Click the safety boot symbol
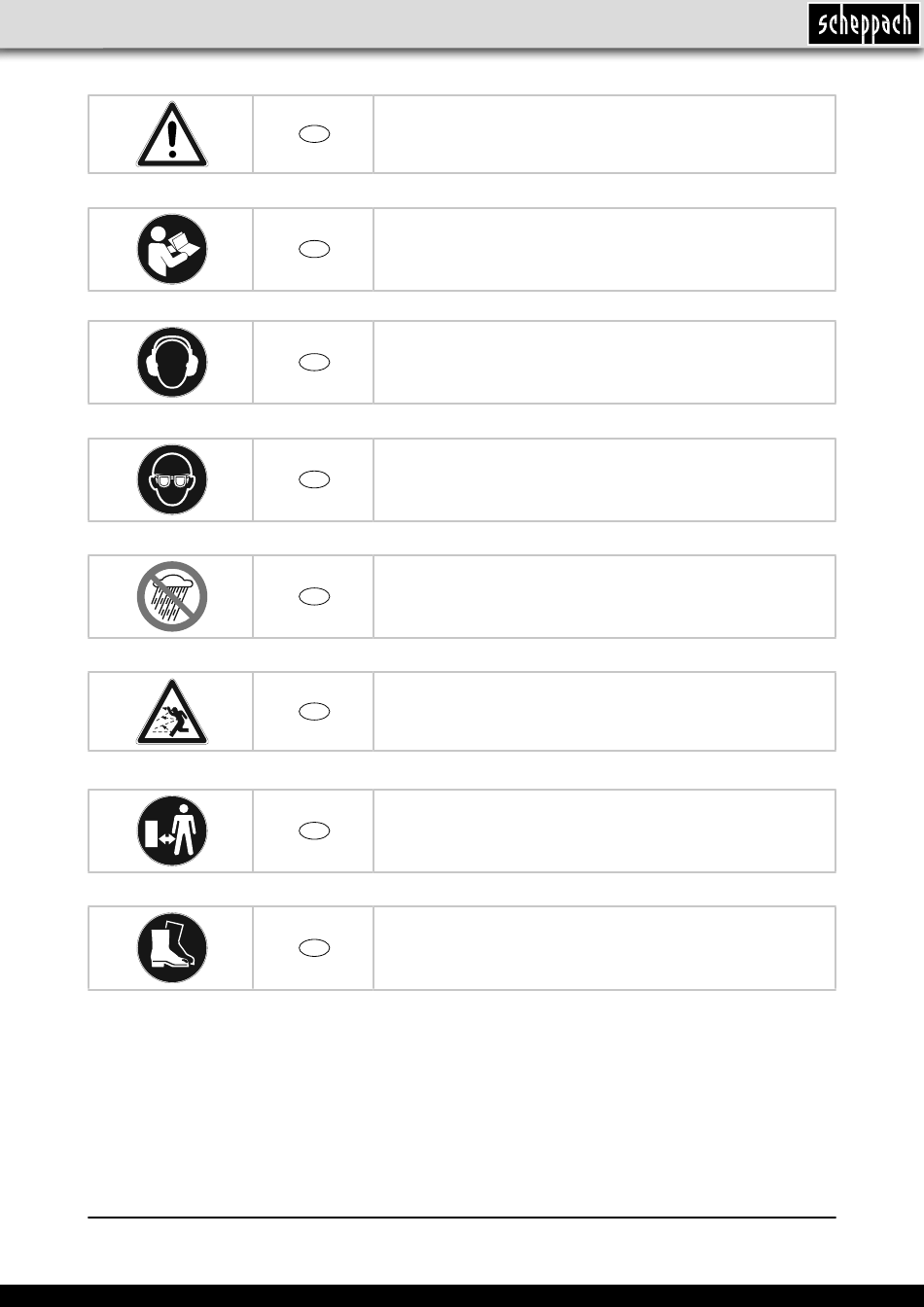This screenshot has width=924, height=1307. coord(172,948)
